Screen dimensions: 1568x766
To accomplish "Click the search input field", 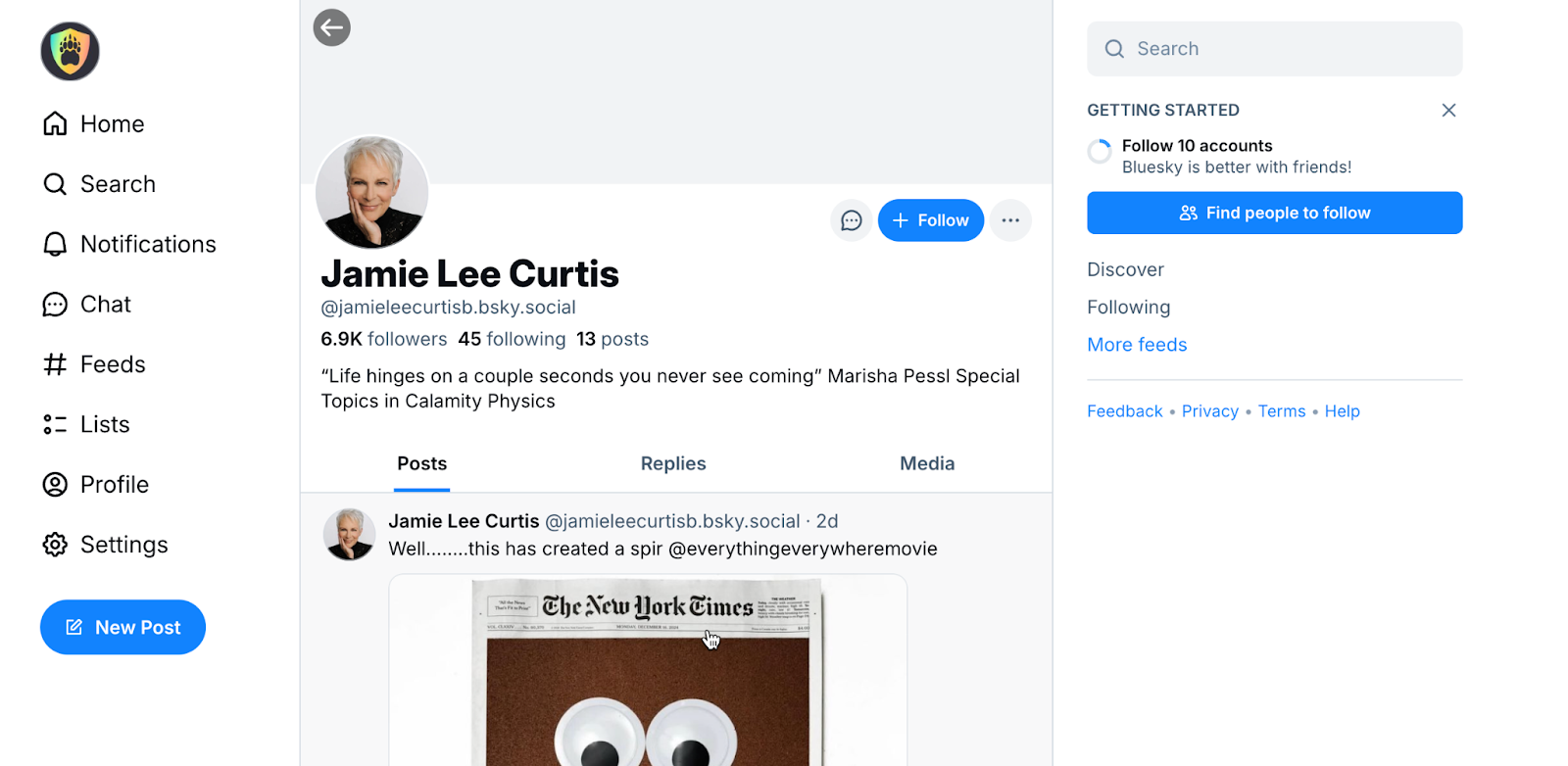I will tap(1274, 49).
